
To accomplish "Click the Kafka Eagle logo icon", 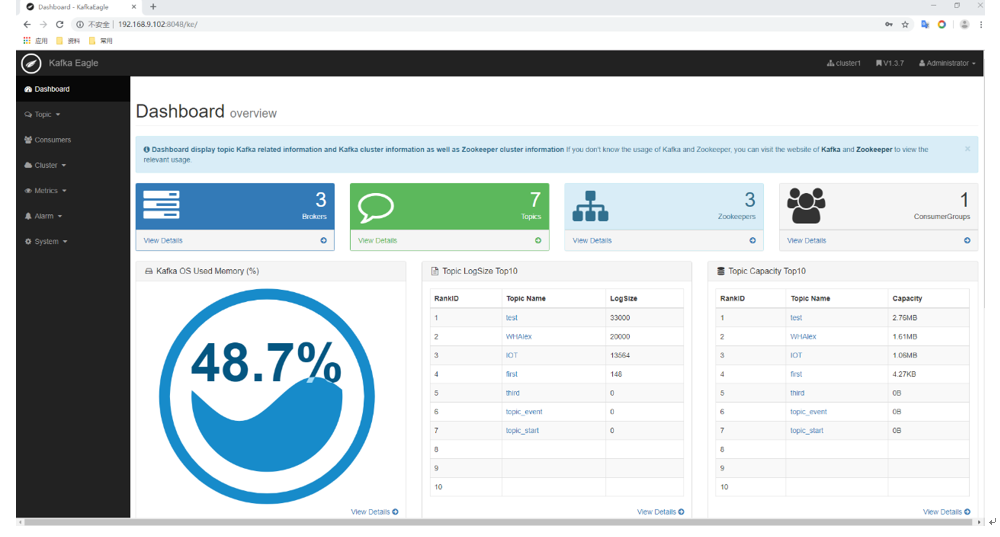I will pyautogui.click(x=31, y=63).
